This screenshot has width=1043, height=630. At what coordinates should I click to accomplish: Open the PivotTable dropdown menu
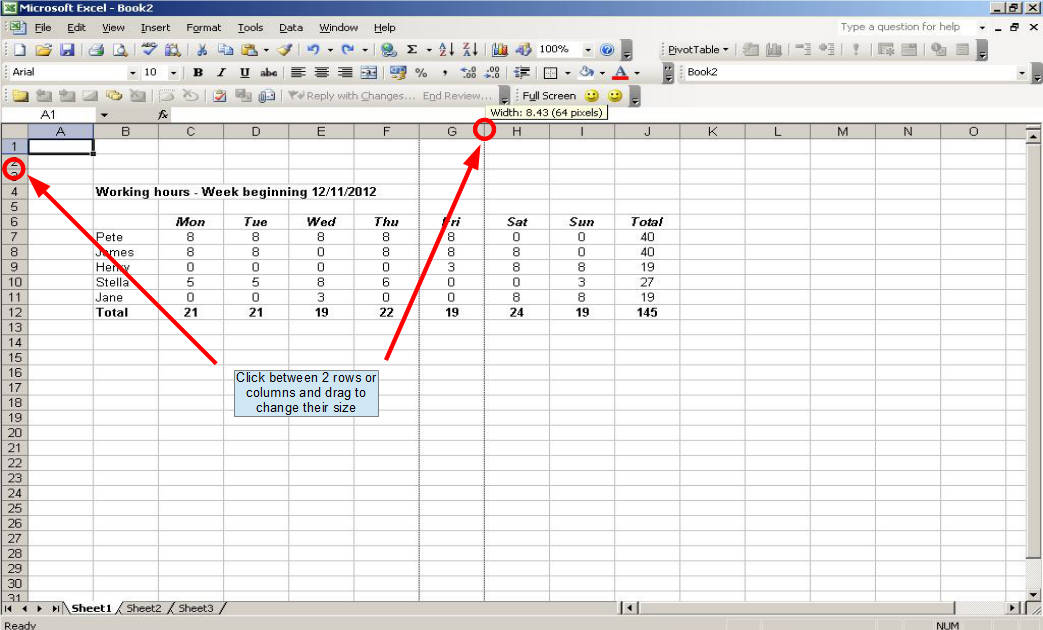pyautogui.click(x=698, y=49)
